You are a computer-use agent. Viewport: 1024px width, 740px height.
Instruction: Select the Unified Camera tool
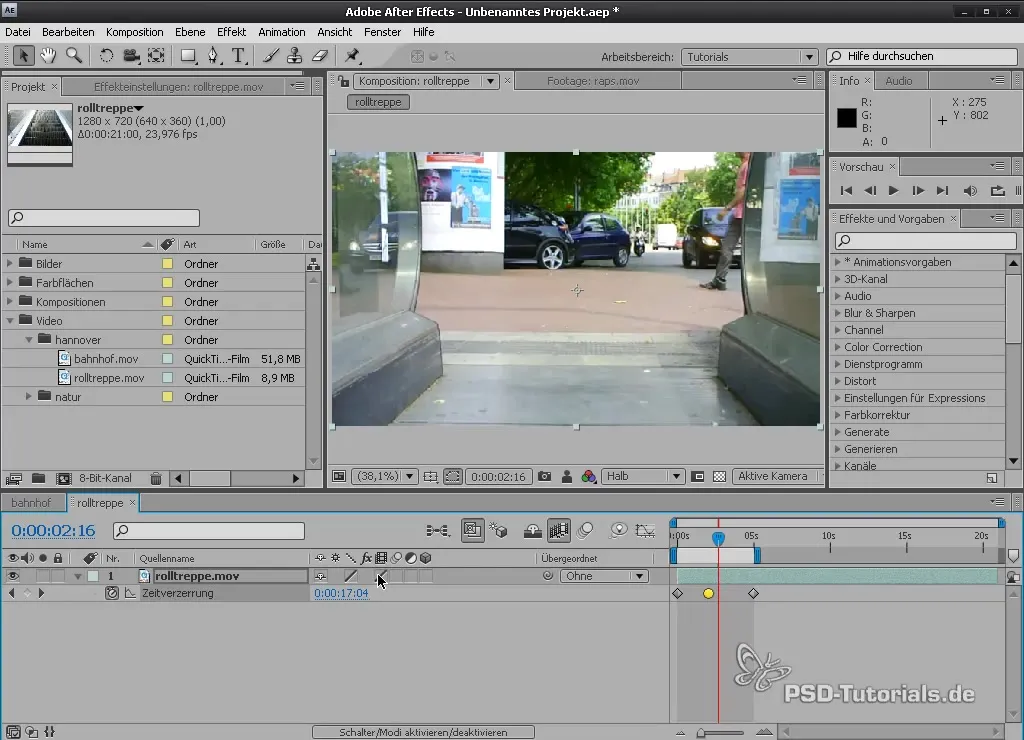(x=131, y=56)
